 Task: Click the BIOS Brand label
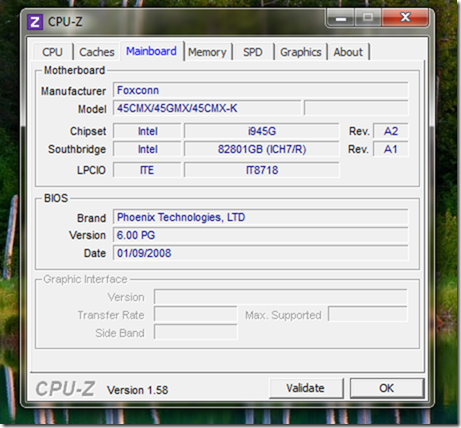point(91,218)
